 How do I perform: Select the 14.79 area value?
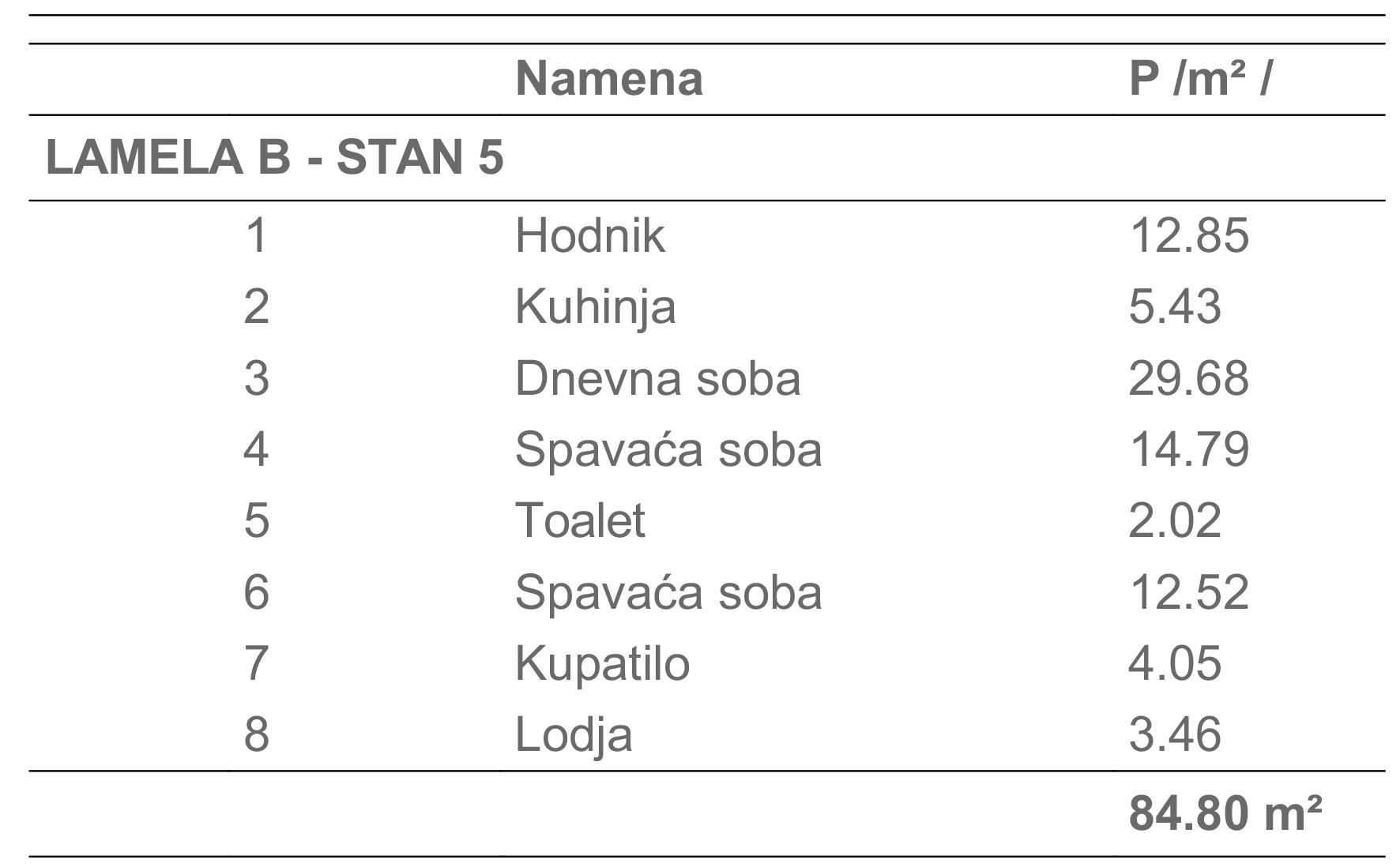point(1189,449)
